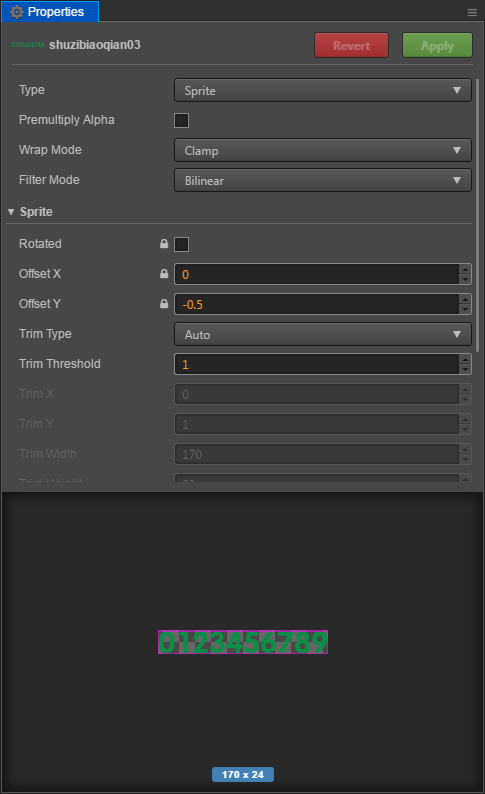This screenshot has height=794, width=485.
Task: Click the lock icon beside Offset Y
Action: point(164,303)
